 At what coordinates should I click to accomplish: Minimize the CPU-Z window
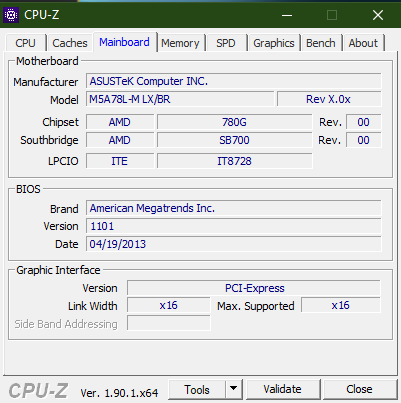point(287,15)
